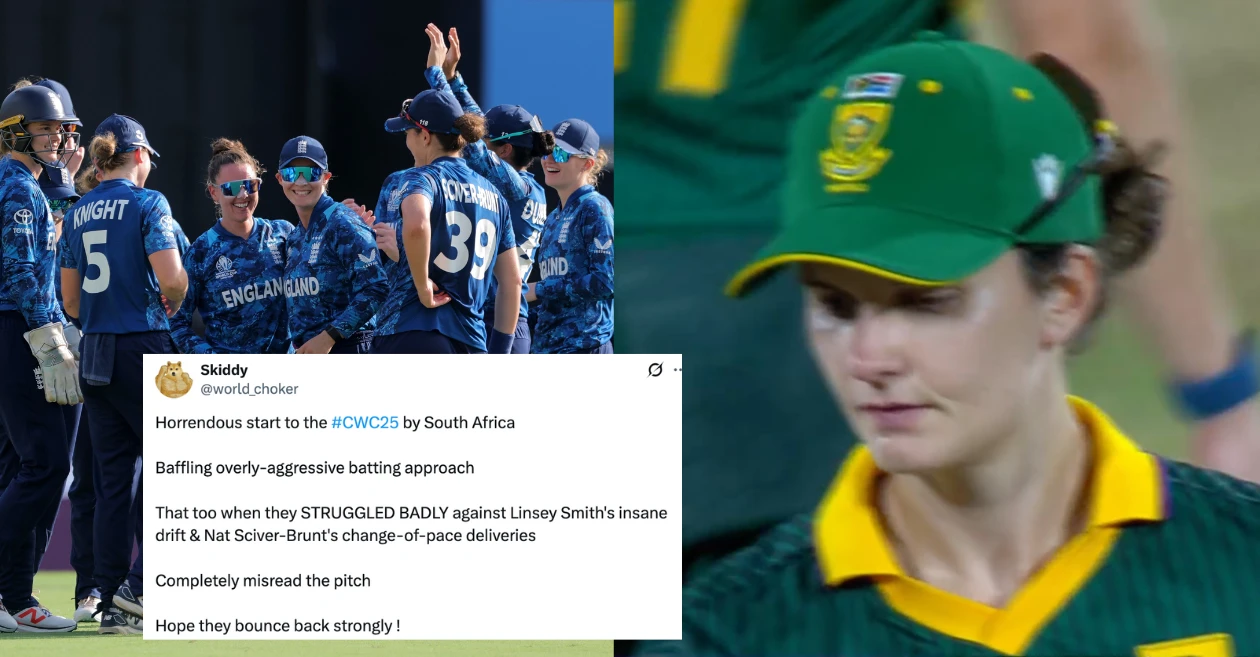Click the @world_choker handle

pyautogui.click(x=249, y=389)
